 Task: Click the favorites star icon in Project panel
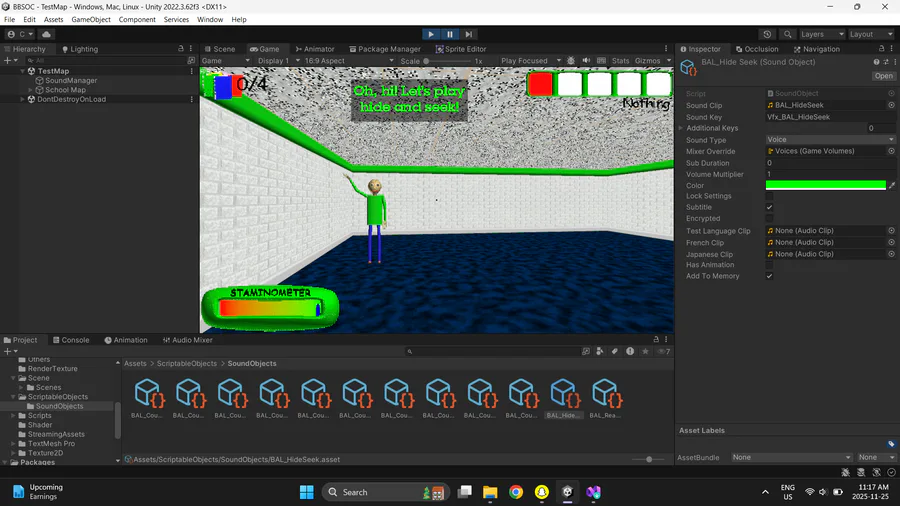click(645, 352)
